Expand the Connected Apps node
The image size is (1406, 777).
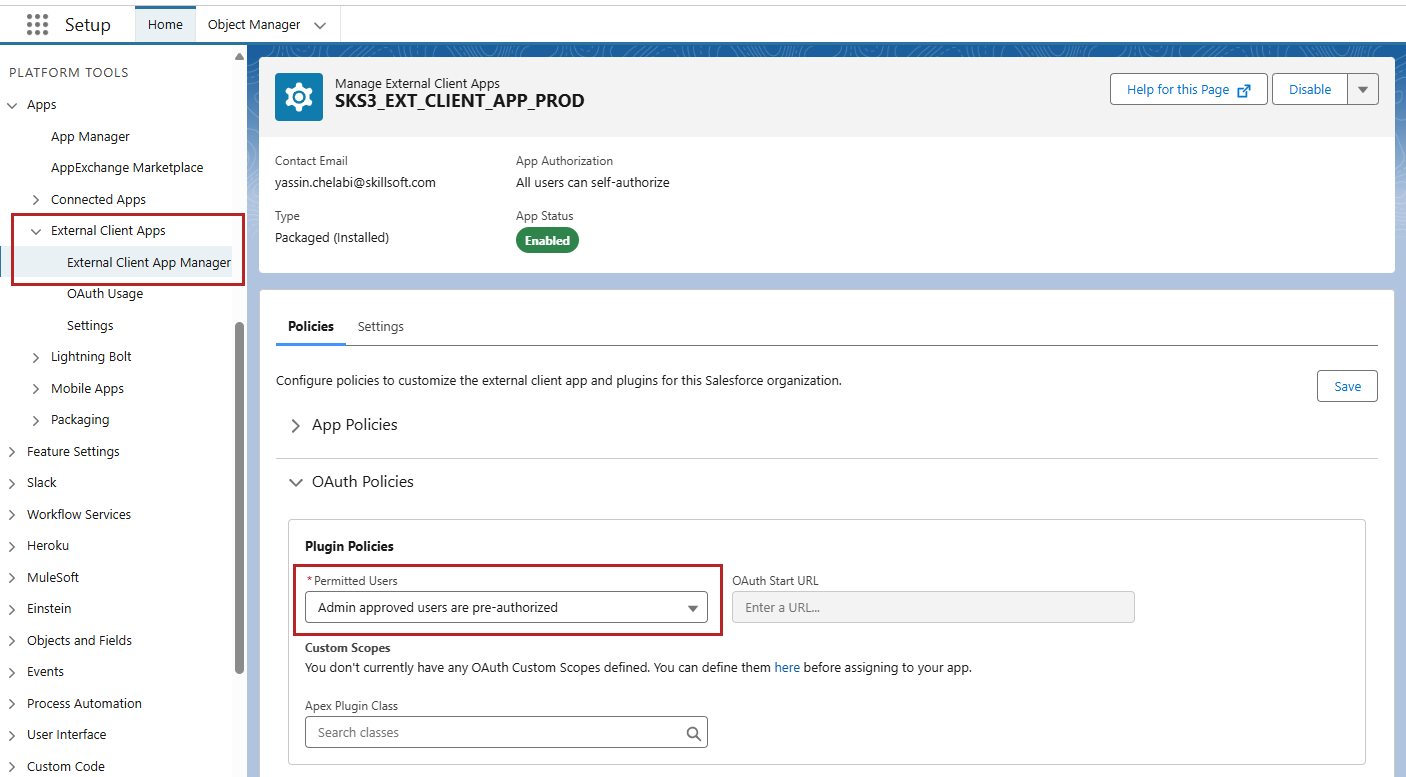tap(36, 200)
